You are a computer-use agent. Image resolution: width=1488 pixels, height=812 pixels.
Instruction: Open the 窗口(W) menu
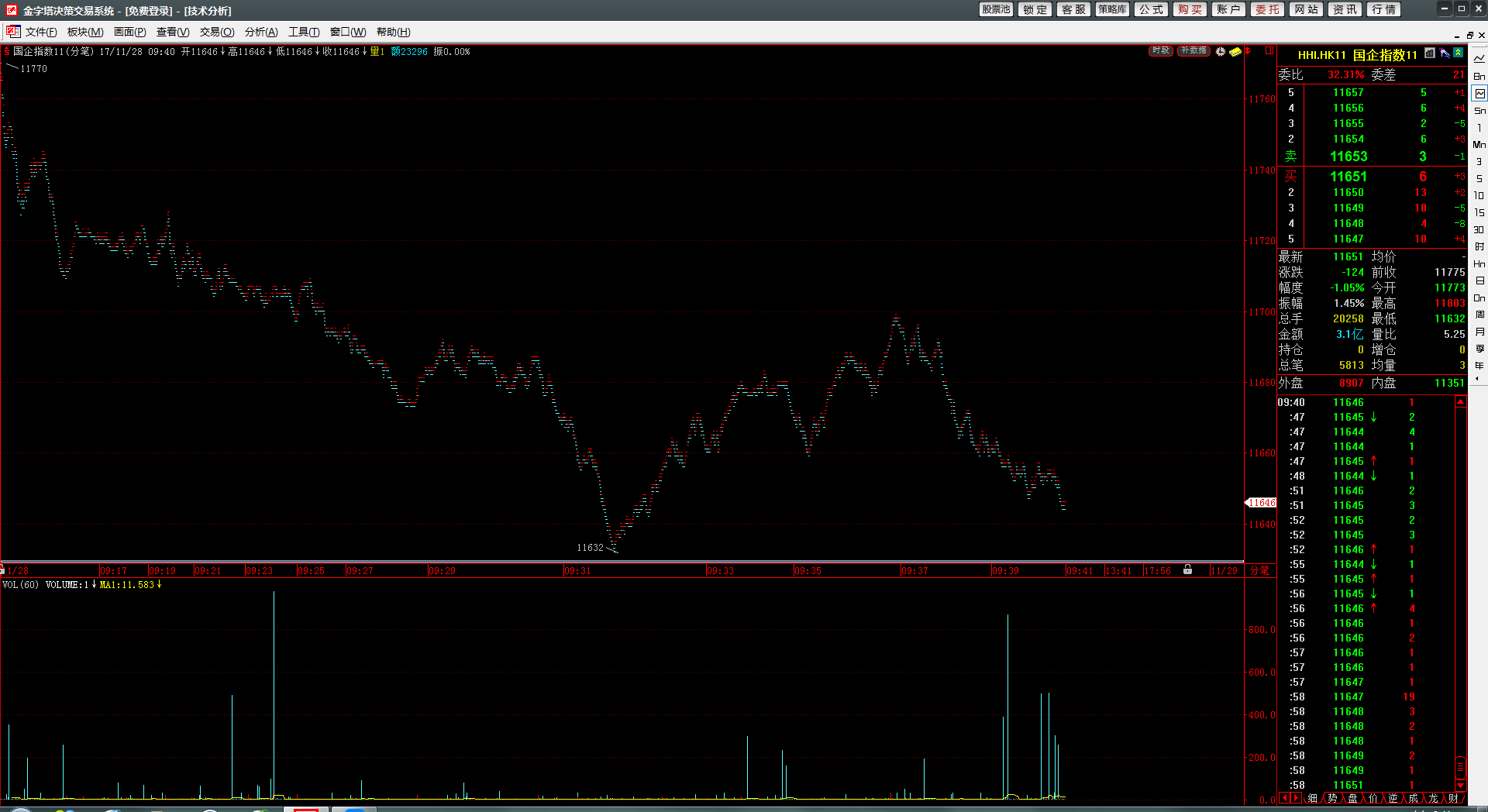coord(348,32)
